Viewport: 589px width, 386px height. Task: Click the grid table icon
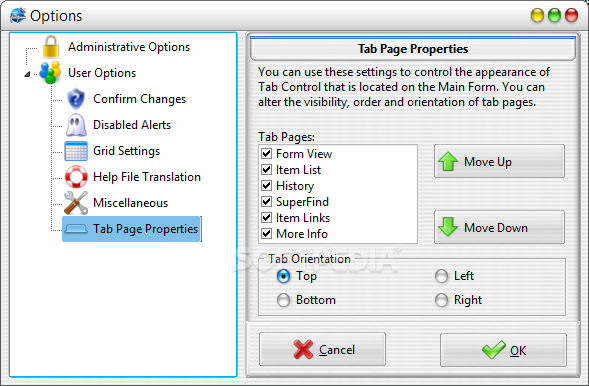76,151
